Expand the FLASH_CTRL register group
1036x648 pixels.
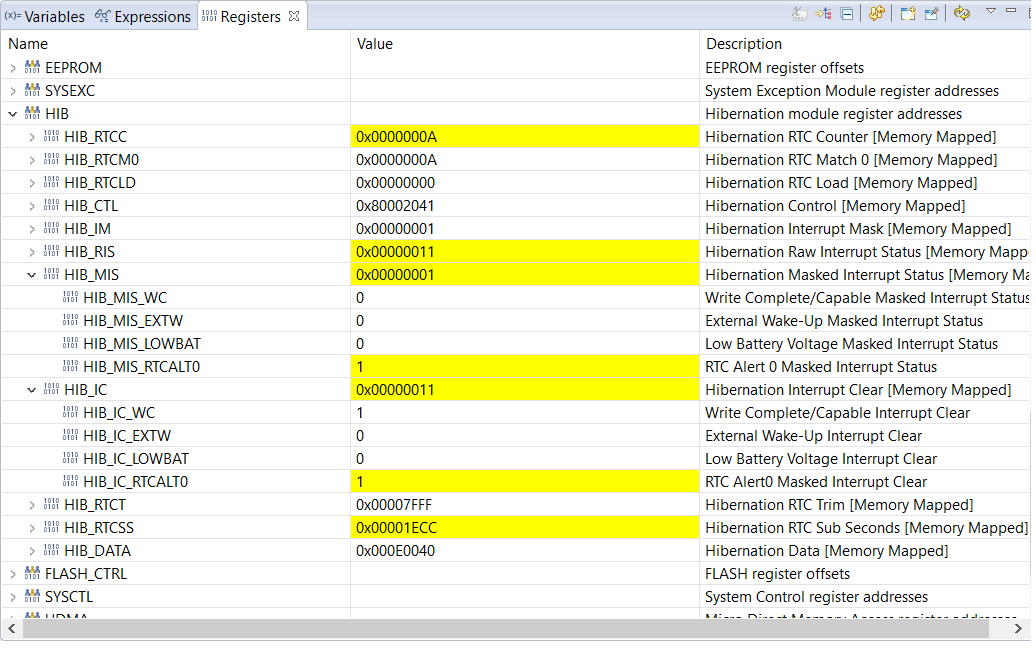pos(13,574)
